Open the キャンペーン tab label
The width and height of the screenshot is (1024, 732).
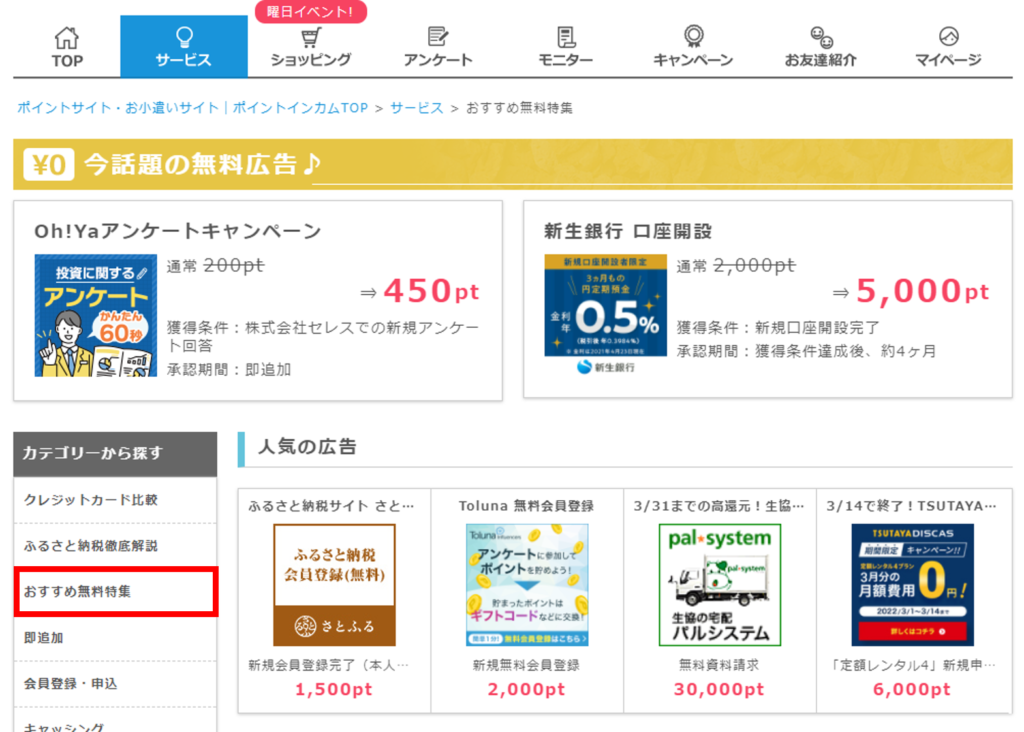[693, 60]
